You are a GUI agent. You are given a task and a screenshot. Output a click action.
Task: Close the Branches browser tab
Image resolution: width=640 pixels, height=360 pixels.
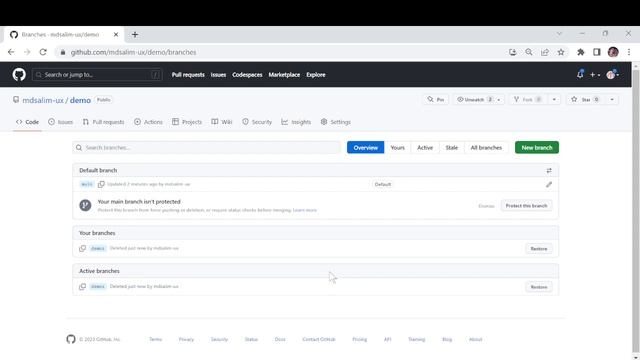(116, 35)
